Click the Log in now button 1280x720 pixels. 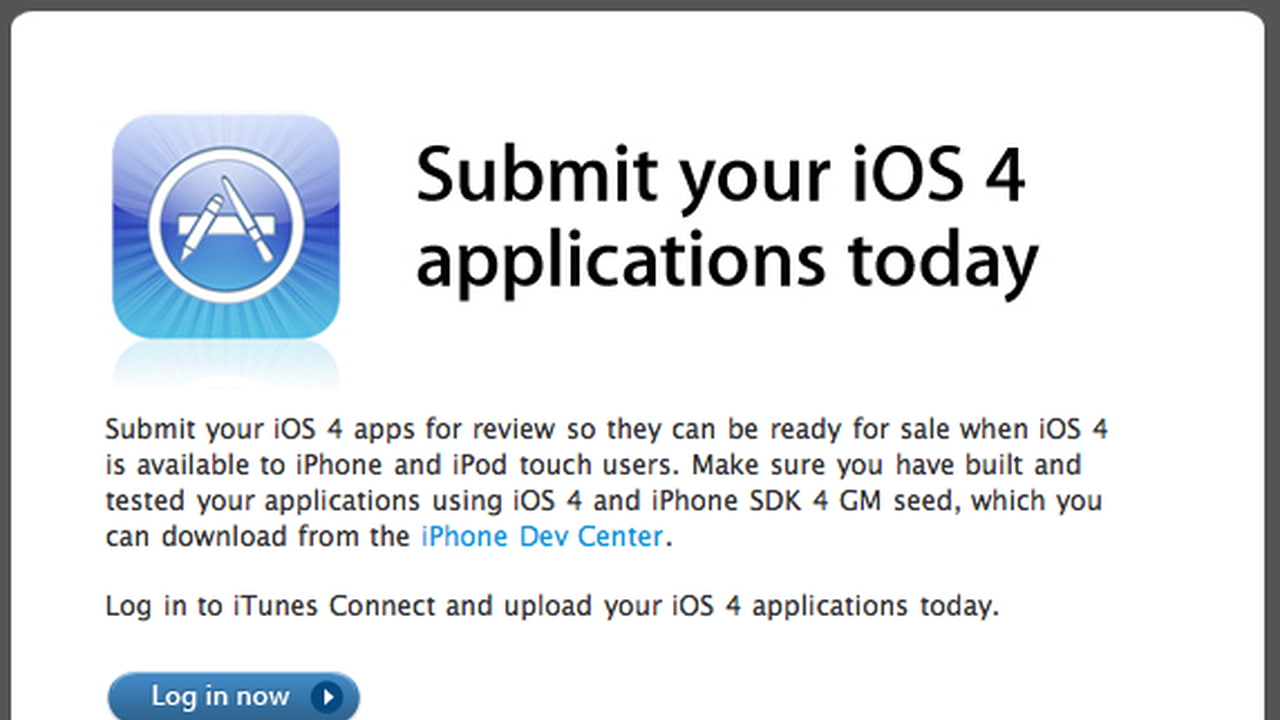tap(233, 696)
